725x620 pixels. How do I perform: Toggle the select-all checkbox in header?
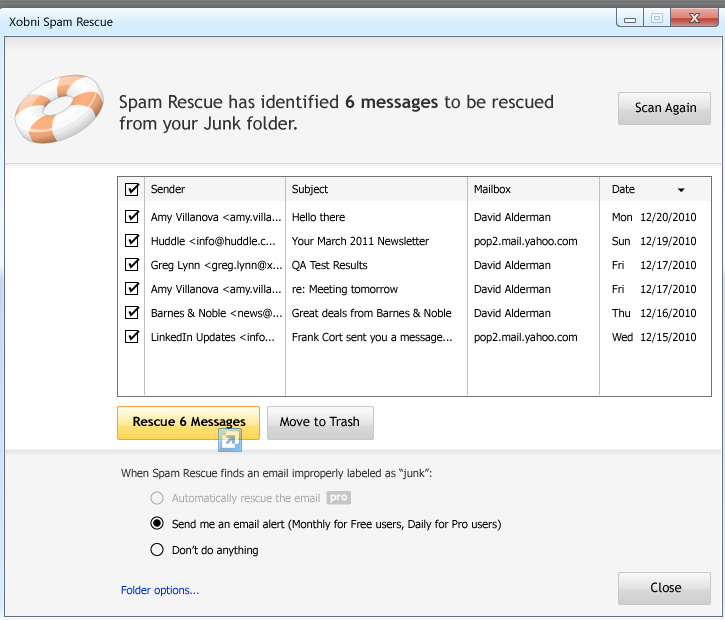pos(132,189)
